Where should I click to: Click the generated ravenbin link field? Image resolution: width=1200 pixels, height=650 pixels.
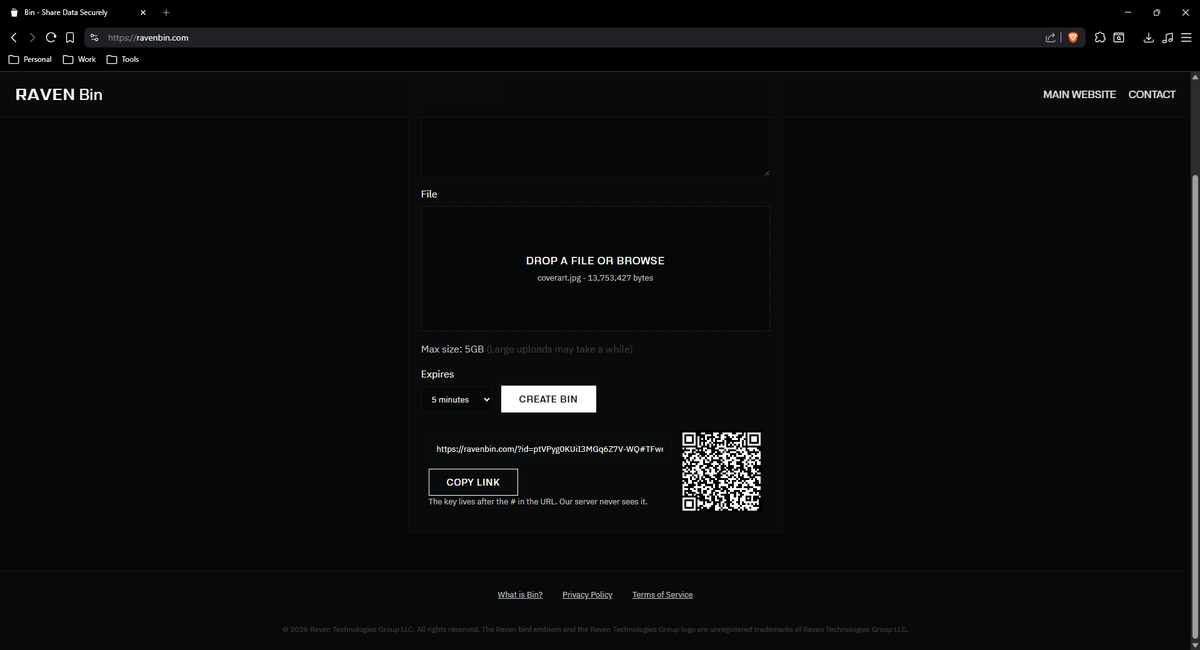pyautogui.click(x=550, y=450)
